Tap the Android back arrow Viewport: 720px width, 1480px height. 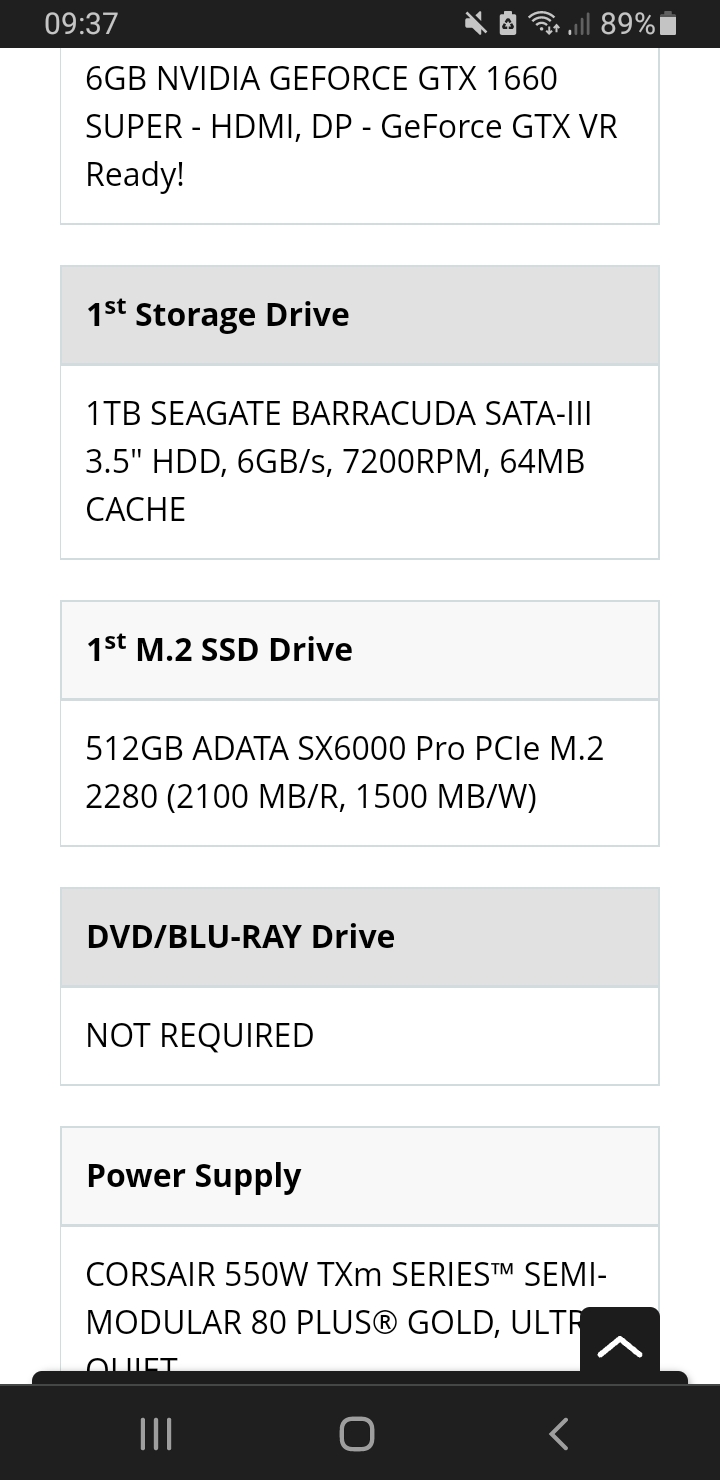coord(560,1434)
